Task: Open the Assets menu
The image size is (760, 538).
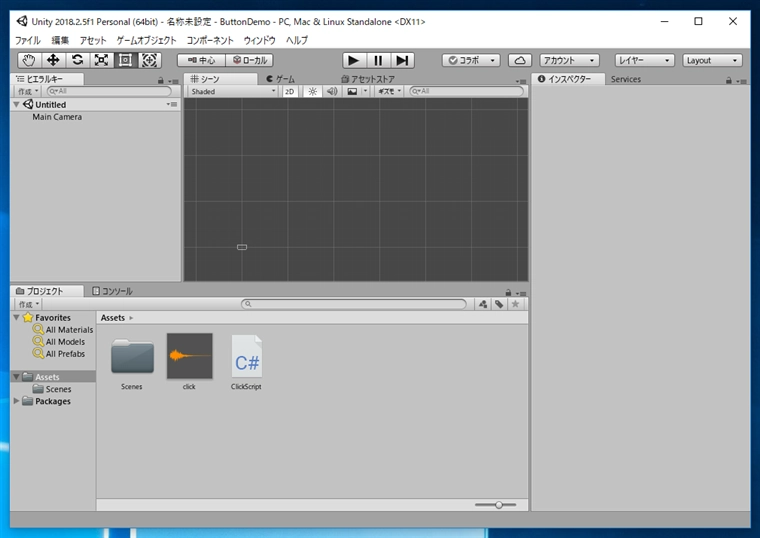Action: click(x=93, y=40)
